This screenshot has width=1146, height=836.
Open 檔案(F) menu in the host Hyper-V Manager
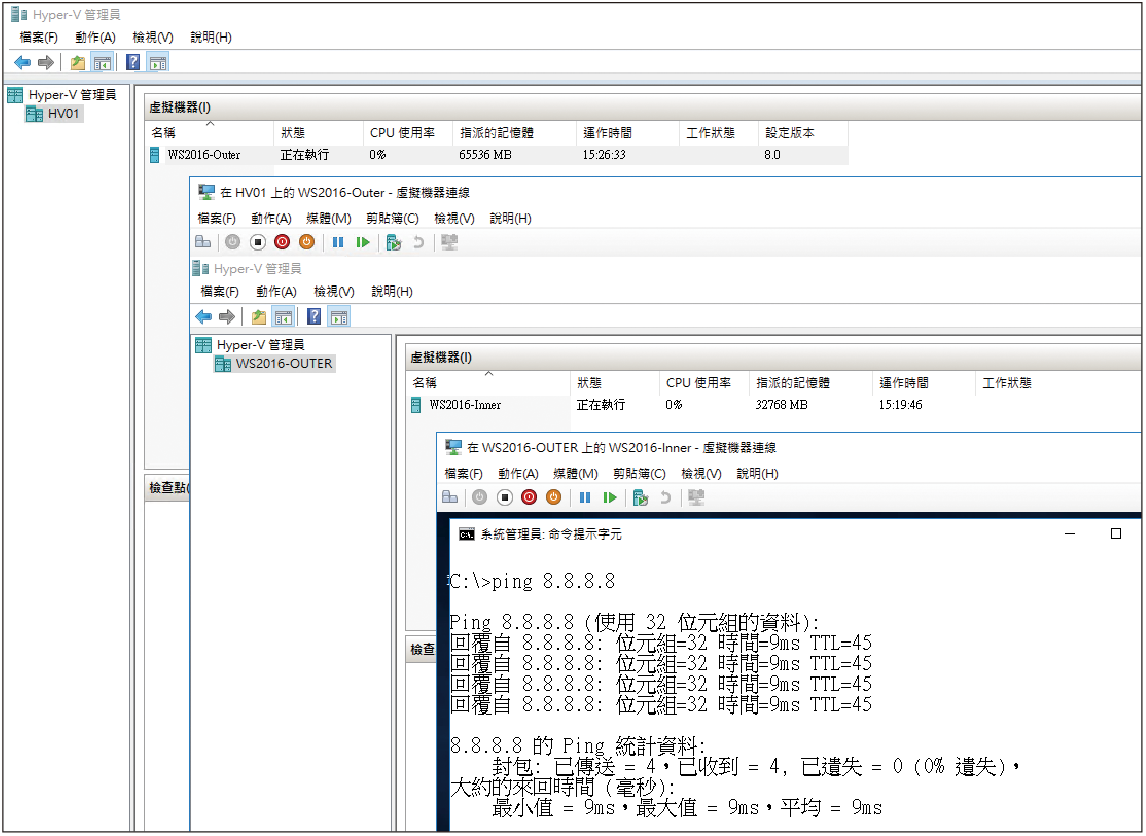pos(38,37)
